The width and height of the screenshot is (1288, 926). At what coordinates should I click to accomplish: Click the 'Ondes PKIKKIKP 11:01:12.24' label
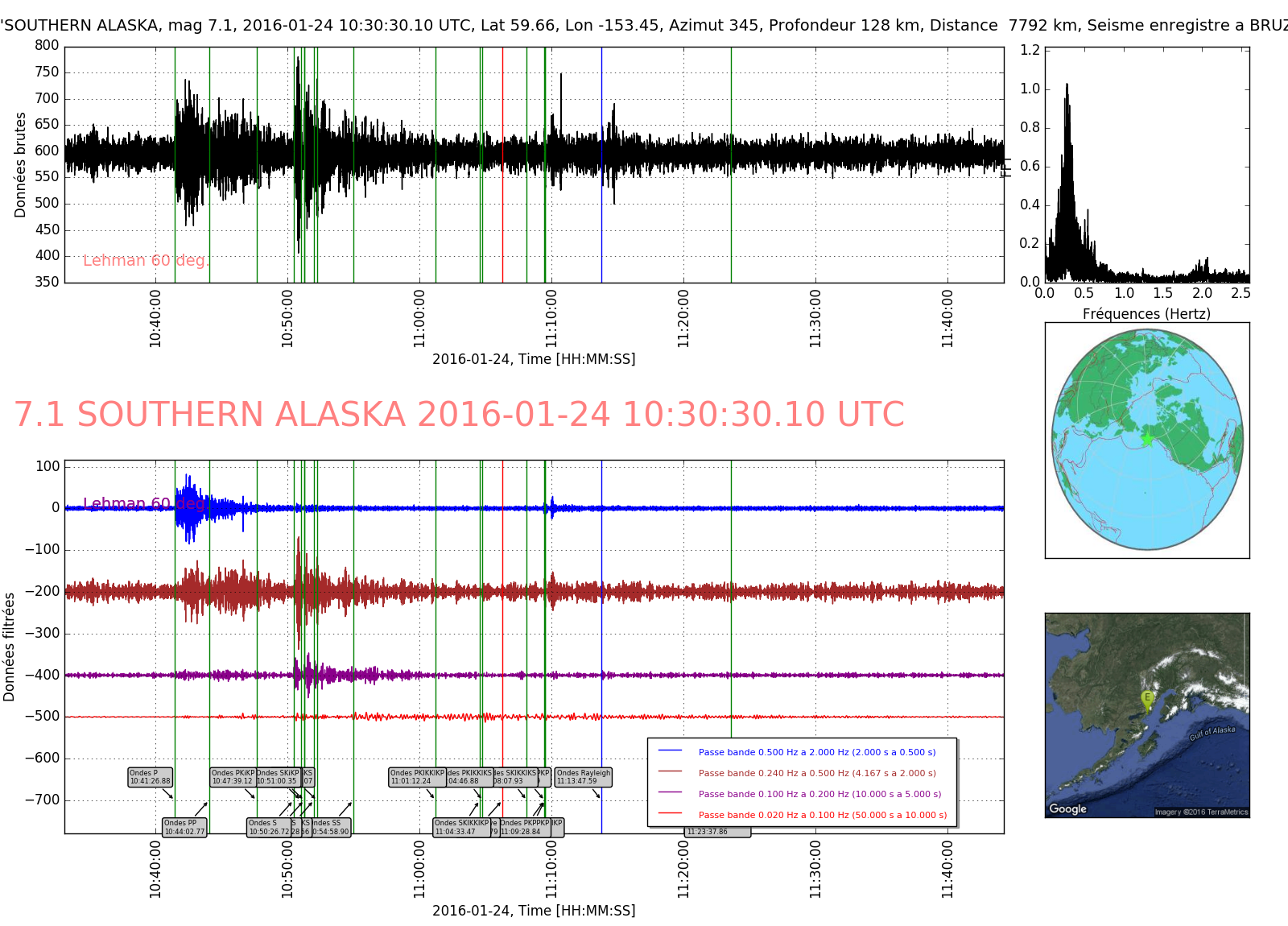(417, 777)
